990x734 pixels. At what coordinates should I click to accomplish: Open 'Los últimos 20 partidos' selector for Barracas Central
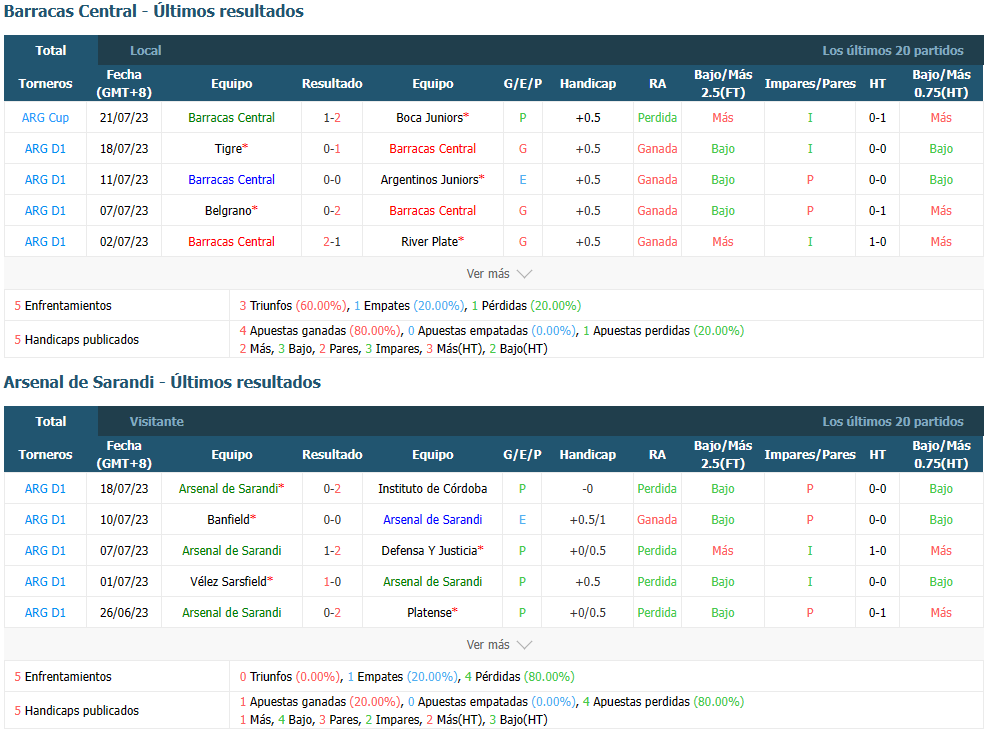pyautogui.click(x=892, y=50)
